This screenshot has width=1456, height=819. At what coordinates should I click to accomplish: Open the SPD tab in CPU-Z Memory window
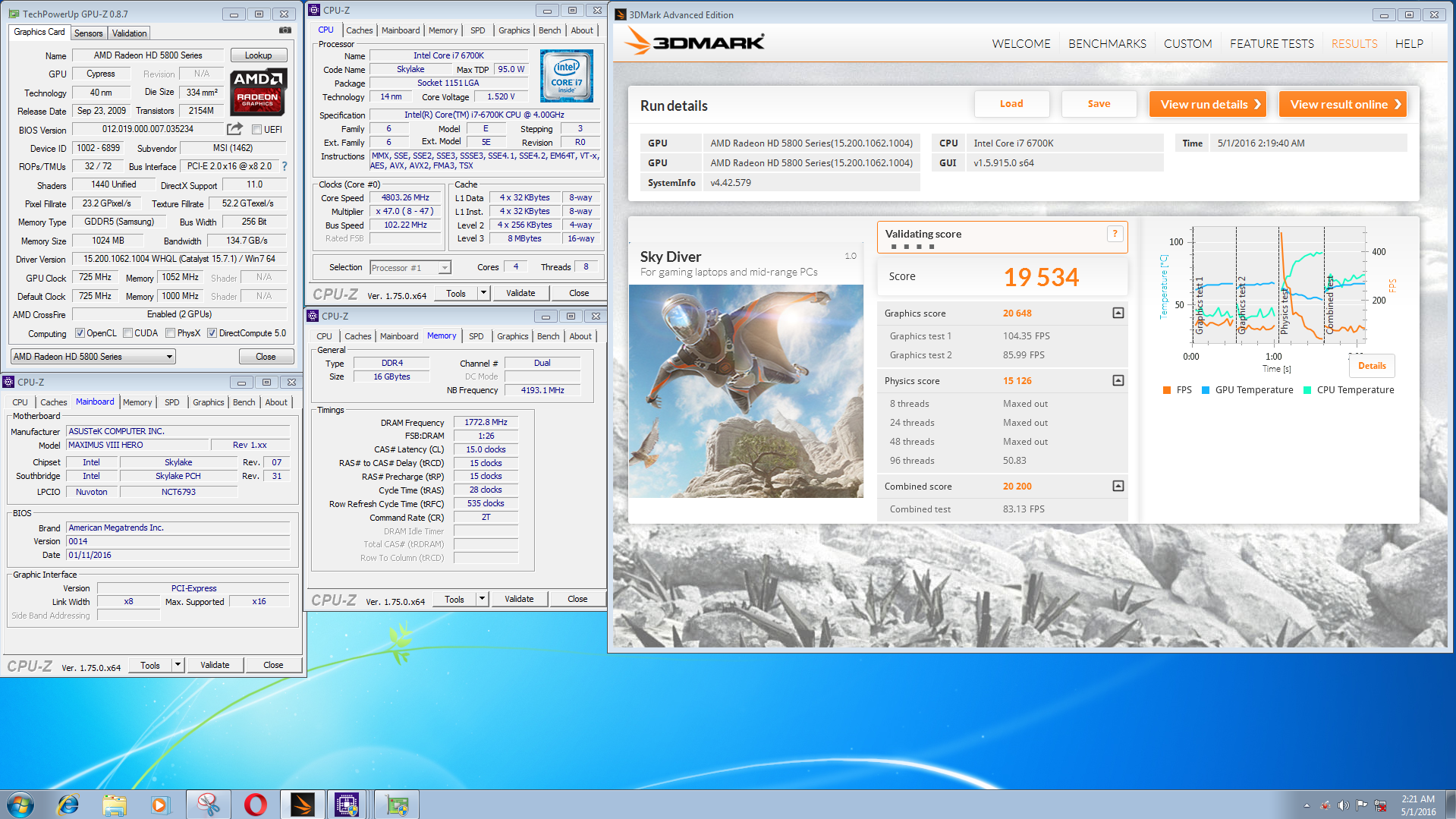click(476, 336)
